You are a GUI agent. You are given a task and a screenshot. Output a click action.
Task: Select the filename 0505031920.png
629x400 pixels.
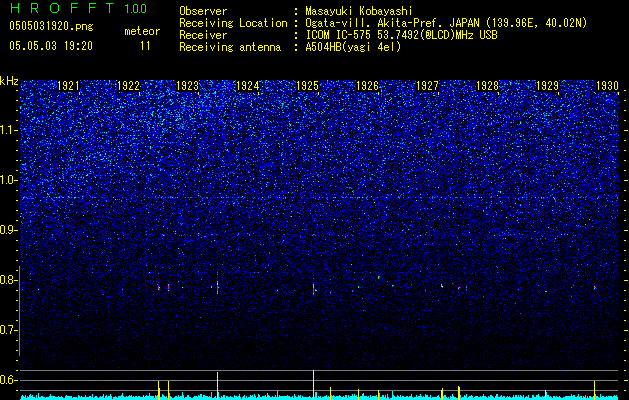pyautogui.click(x=51, y=26)
